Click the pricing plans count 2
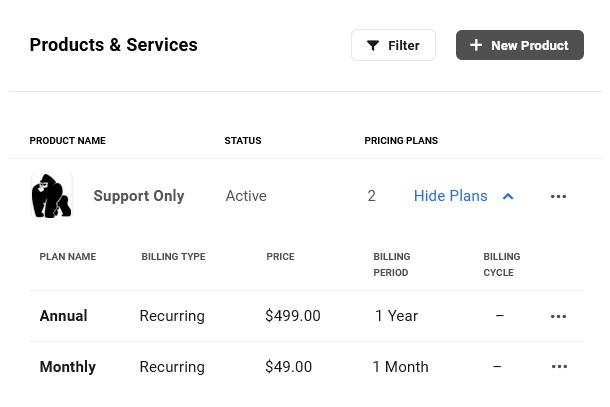The image size is (610, 407). coord(372,196)
